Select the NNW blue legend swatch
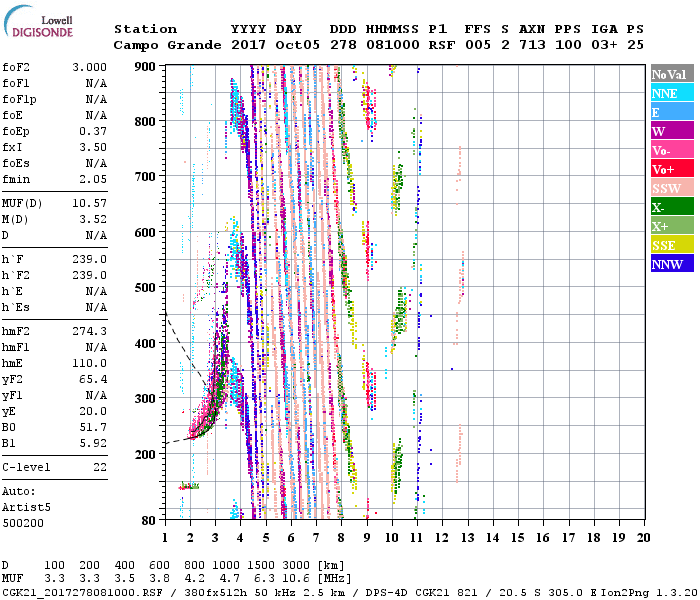This screenshot has width=700, height=600. (671, 264)
